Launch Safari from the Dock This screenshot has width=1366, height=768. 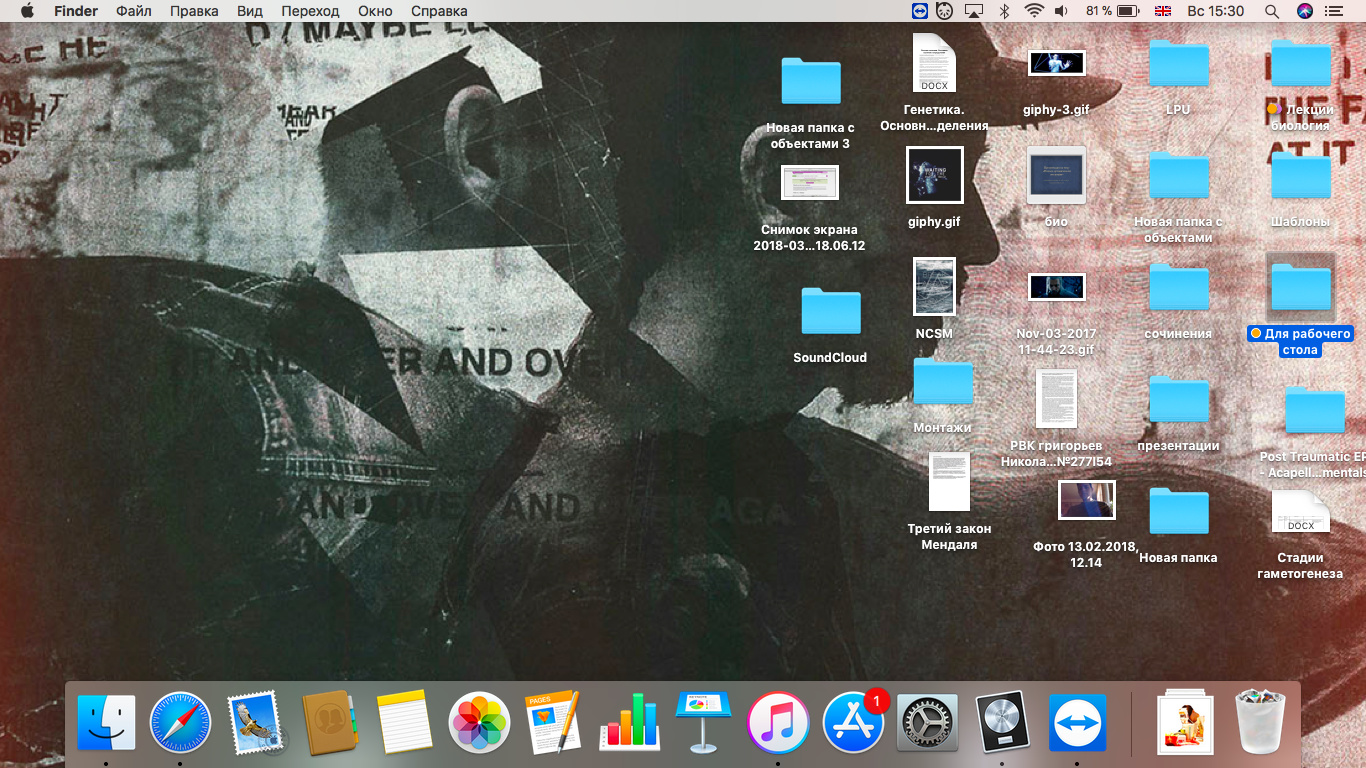point(180,723)
